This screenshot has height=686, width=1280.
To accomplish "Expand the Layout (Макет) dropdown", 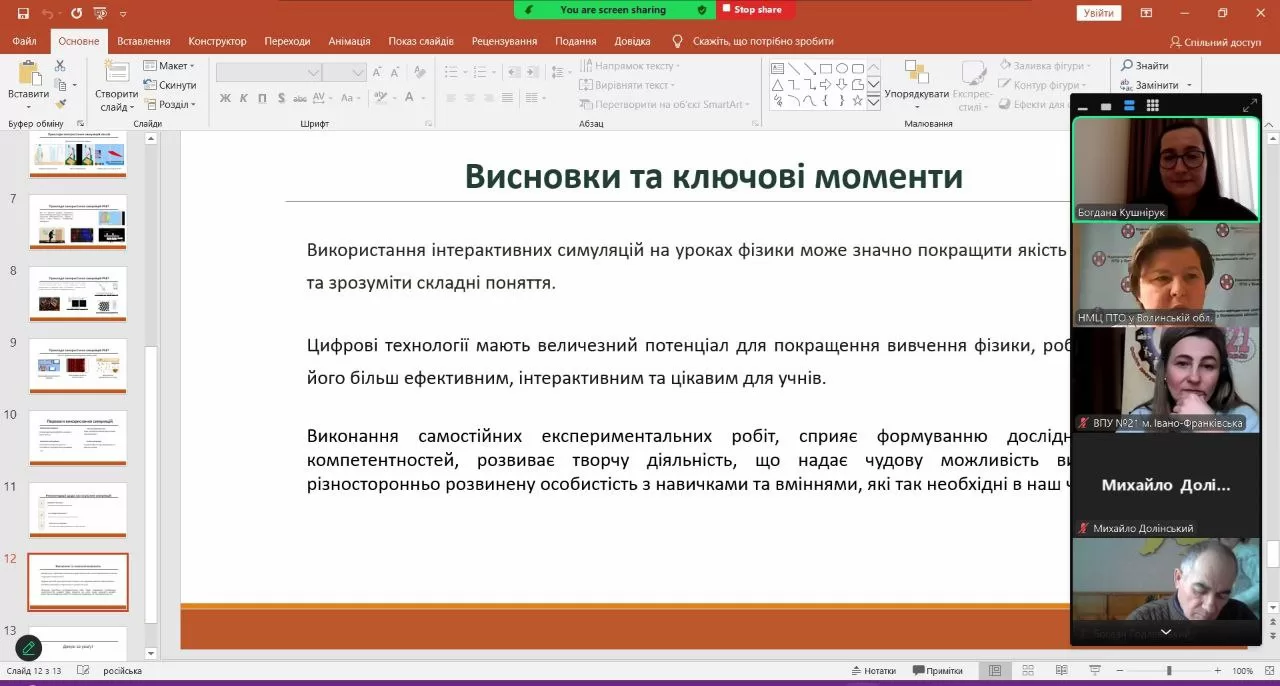I will click(170, 66).
